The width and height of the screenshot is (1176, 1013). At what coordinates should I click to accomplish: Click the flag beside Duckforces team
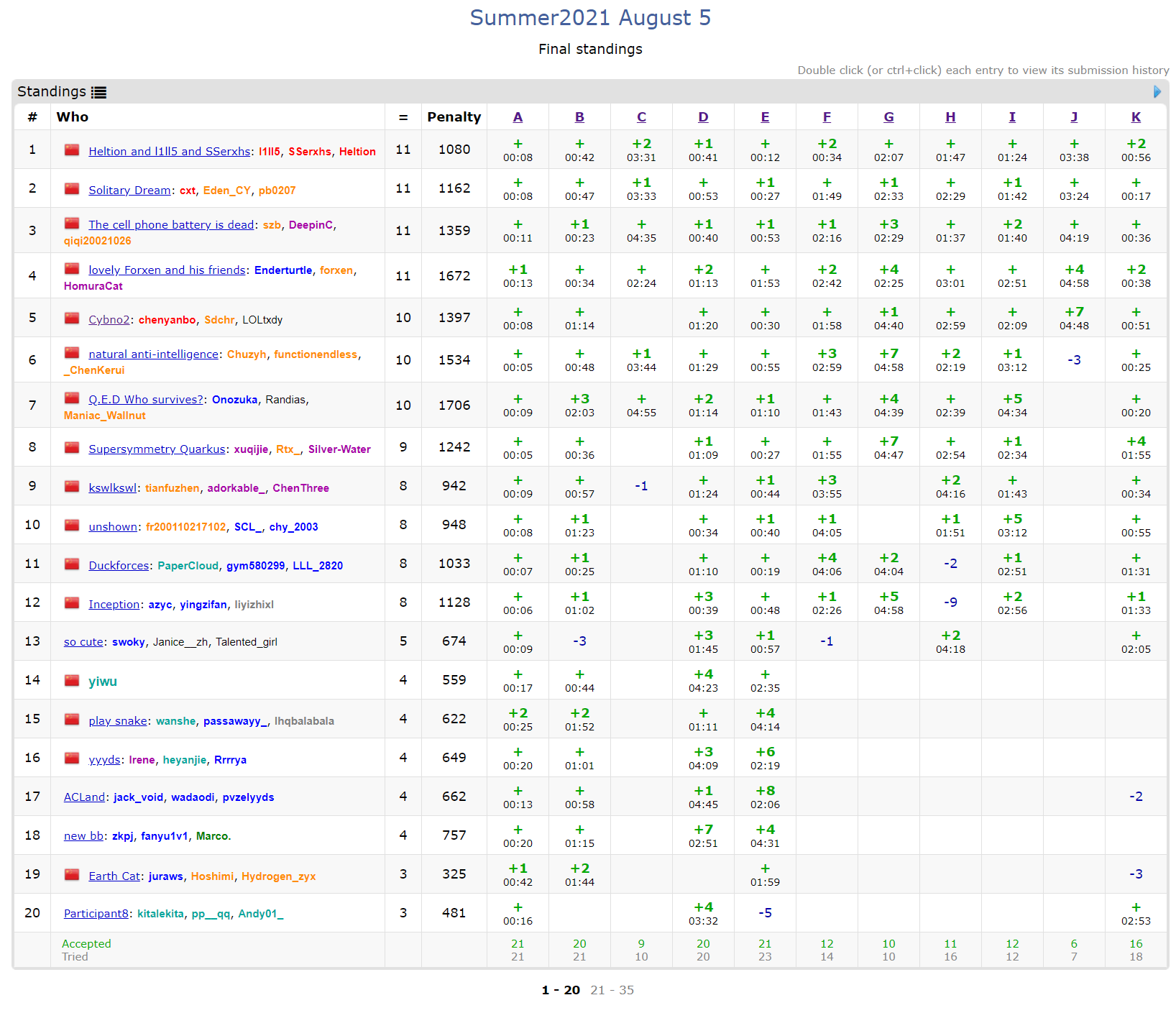tap(72, 564)
